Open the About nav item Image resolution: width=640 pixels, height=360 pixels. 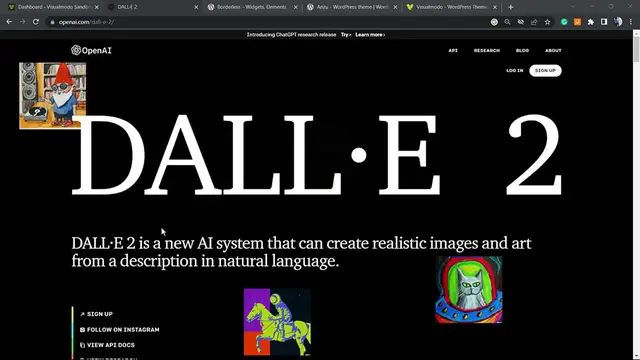point(553,51)
